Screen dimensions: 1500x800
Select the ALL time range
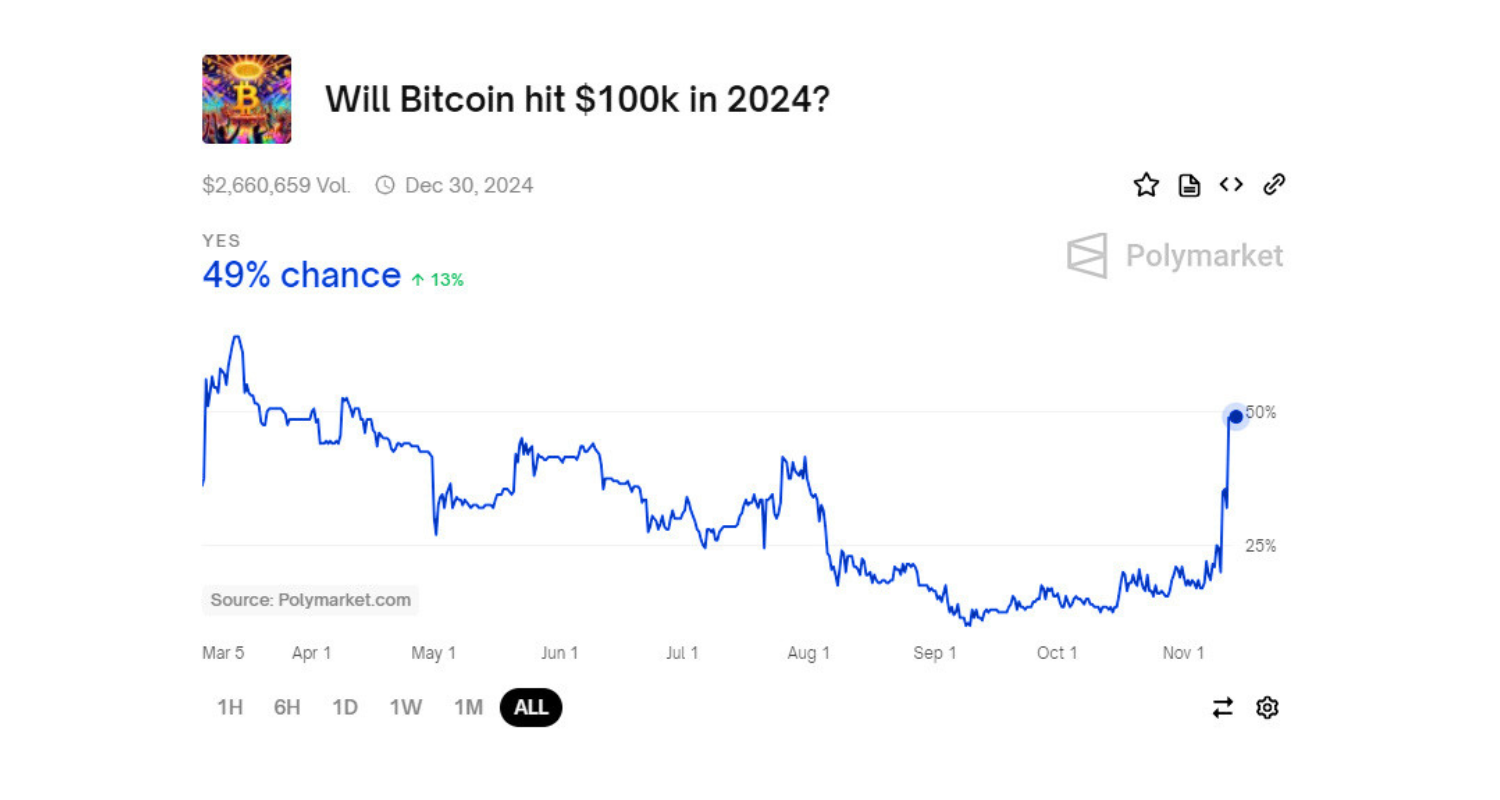coord(531,708)
